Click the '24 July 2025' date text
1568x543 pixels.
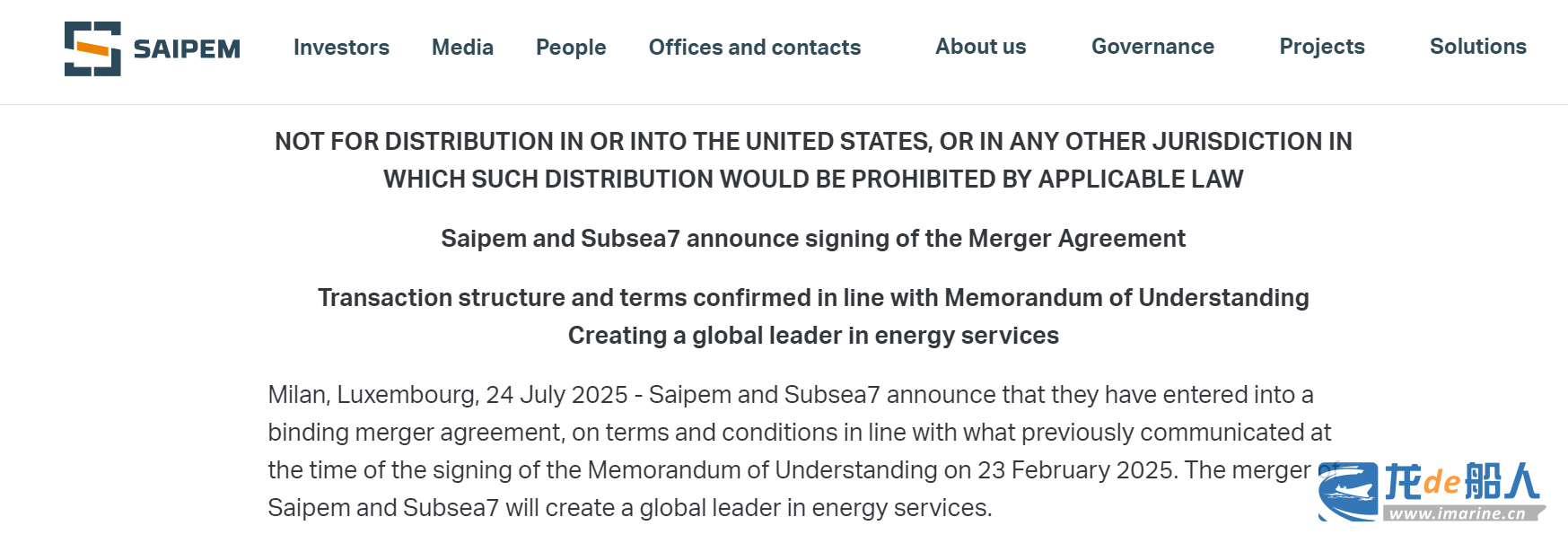[x=556, y=395]
